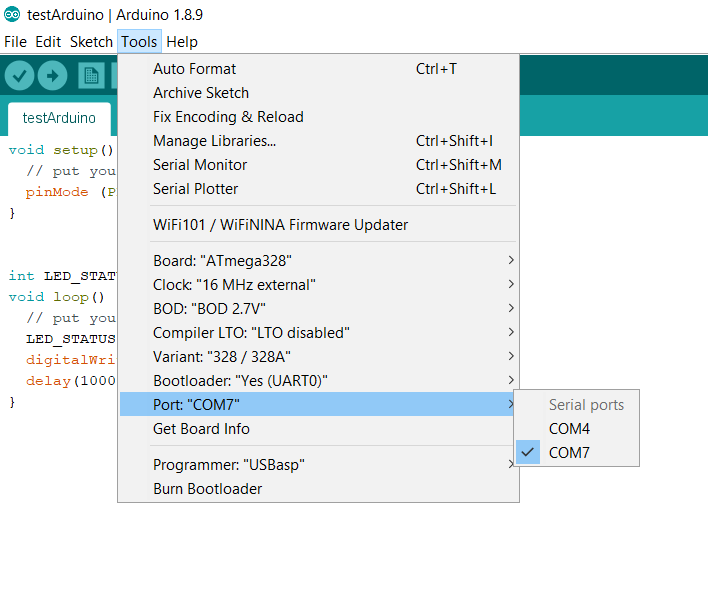This screenshot has height=601, width=708.
Task: Expand Bootloader "Yes (UART0)" submenu
Action: (x=318, y=380)
